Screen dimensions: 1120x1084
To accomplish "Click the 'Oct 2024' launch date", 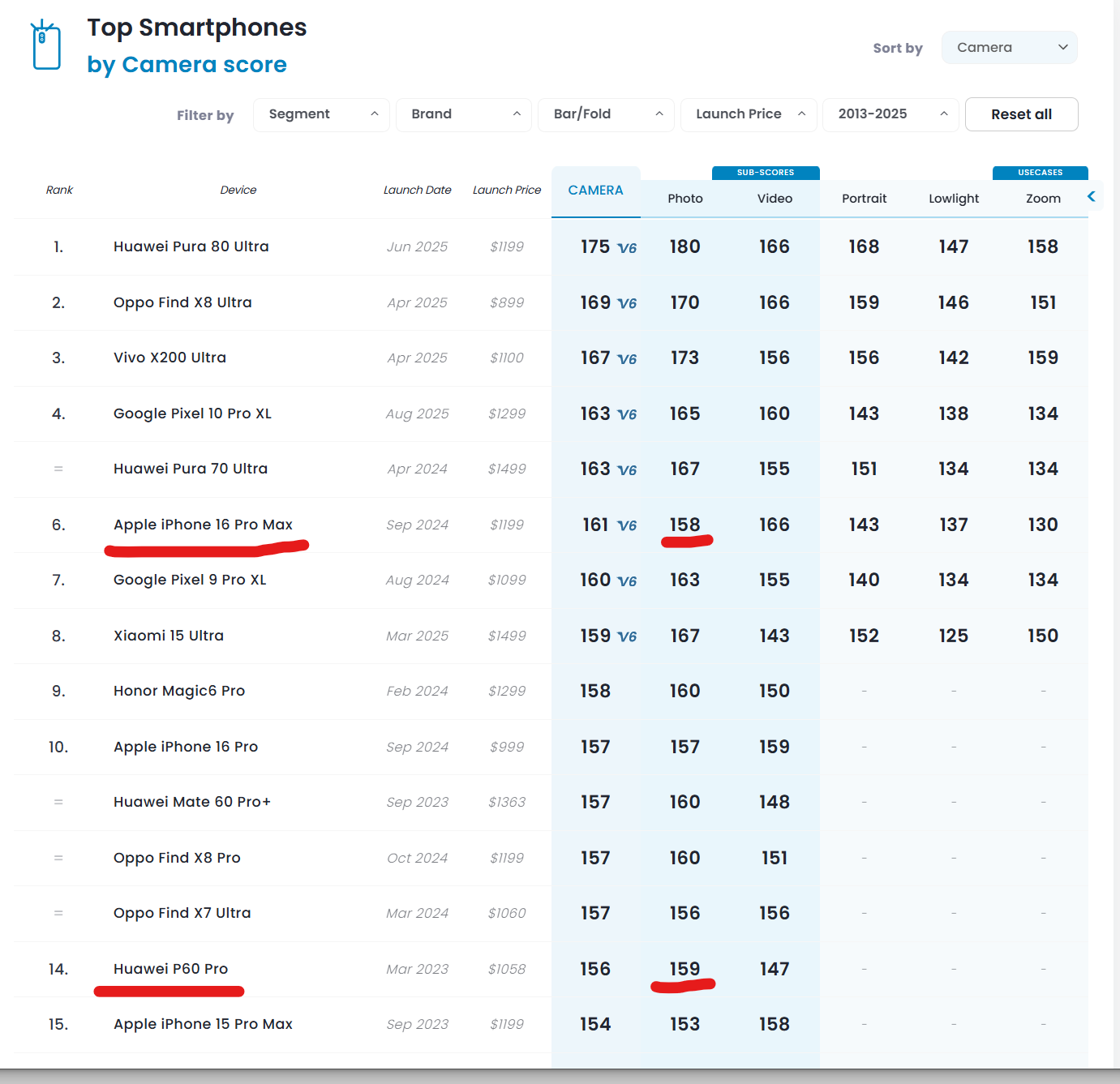I will click(418, 858).
